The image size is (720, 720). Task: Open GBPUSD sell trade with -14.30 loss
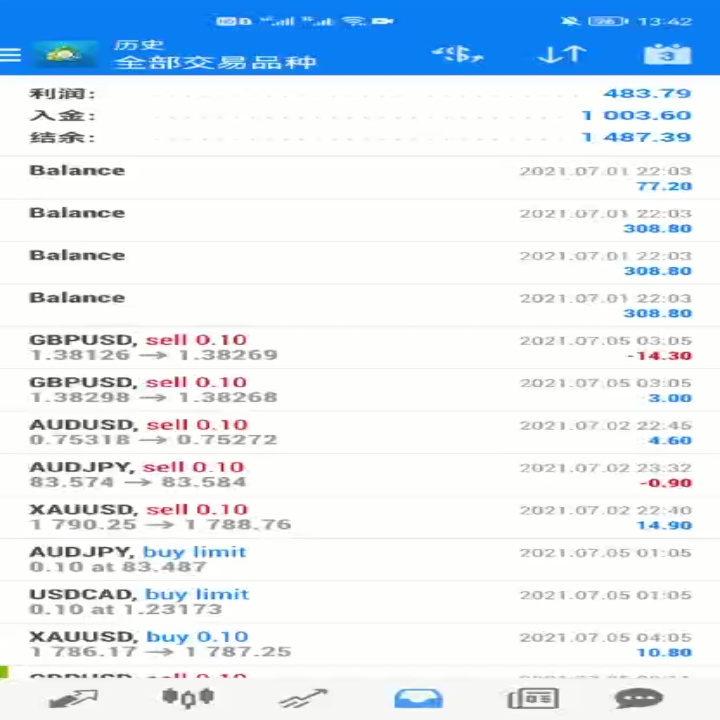pyautogui.click(x=360, y=348)
